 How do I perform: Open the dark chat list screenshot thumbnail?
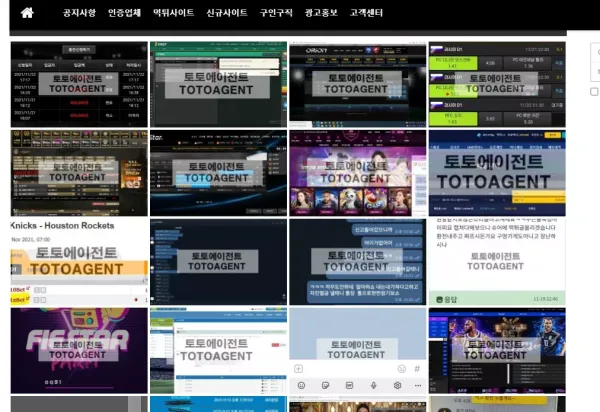click(x=218, y=262)
